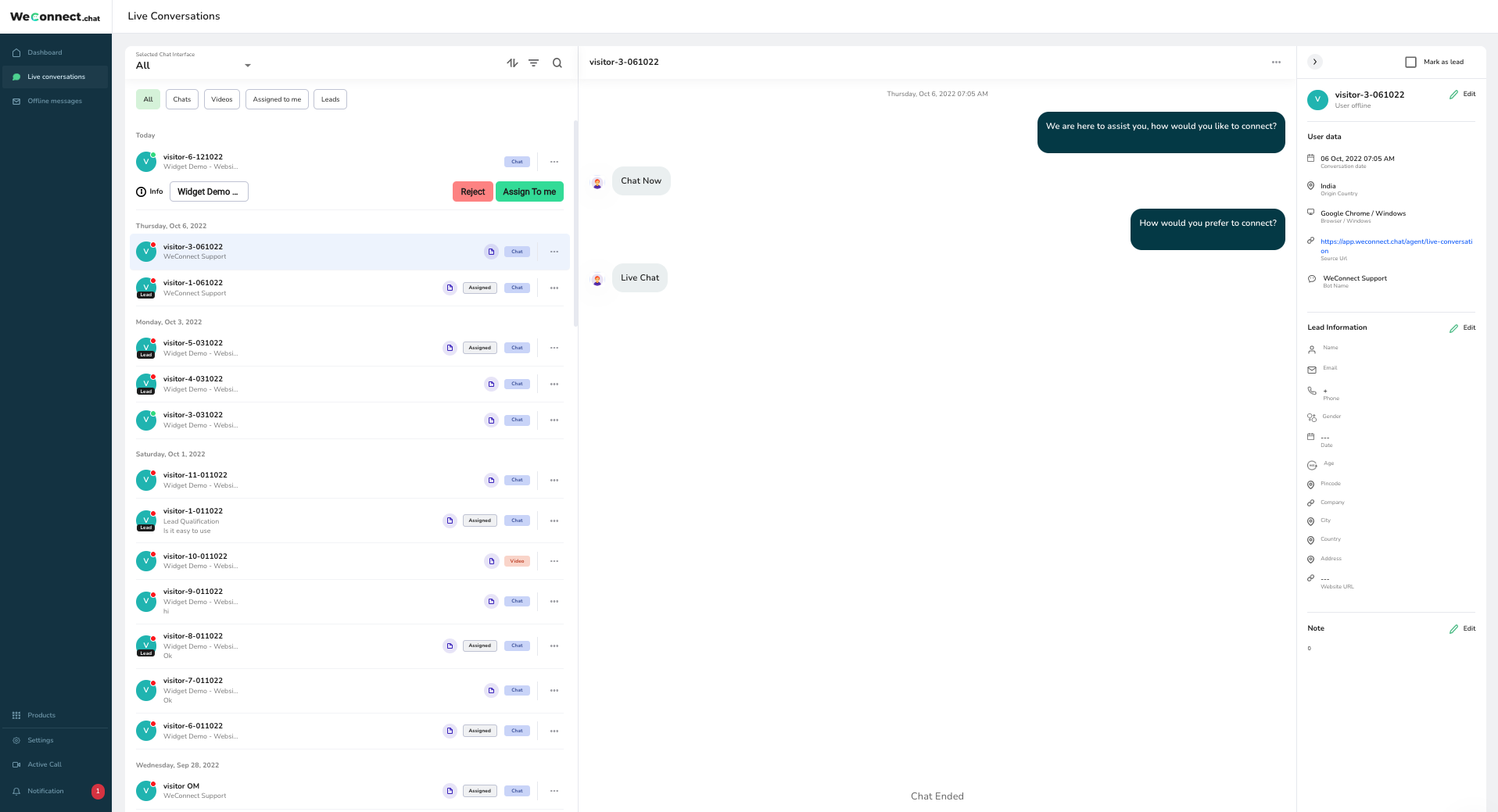Edit the visitor-3-061022 profile name
1498x812 pixels.
click(x=1462, y=94)
